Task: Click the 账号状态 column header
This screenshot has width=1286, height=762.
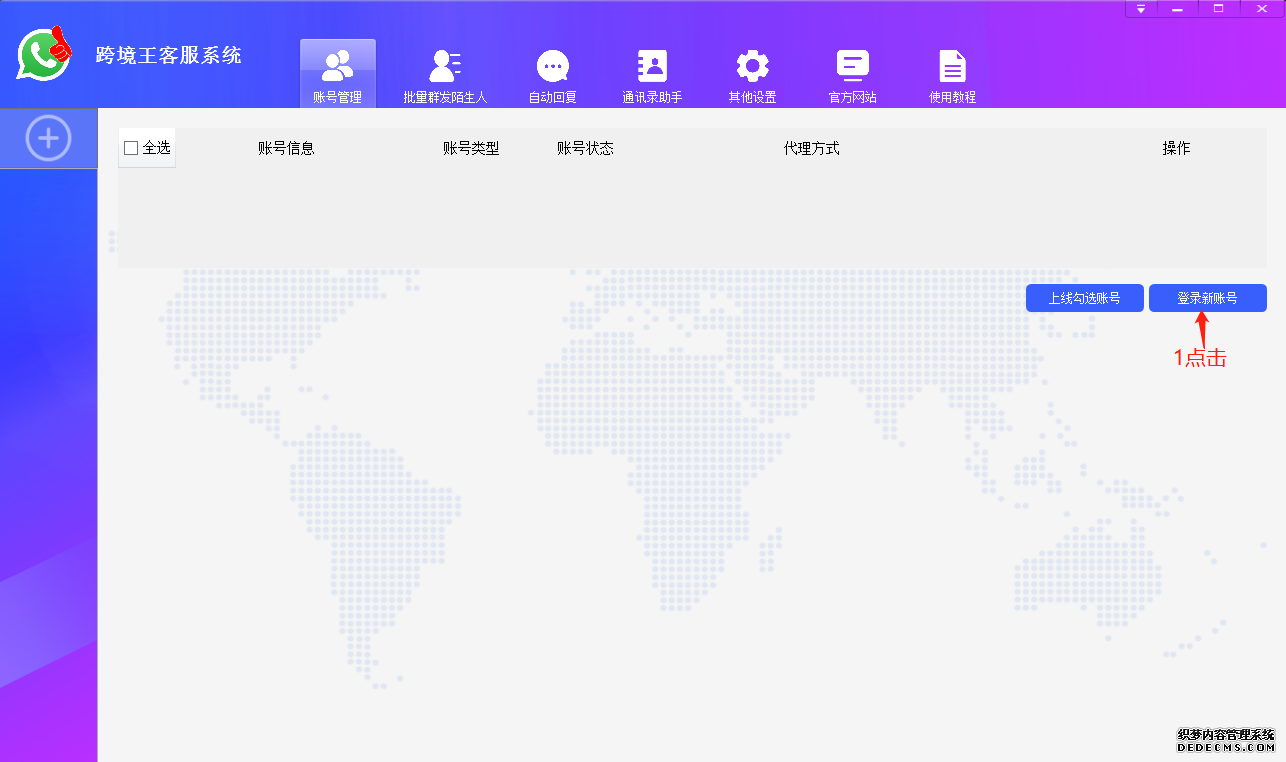Action: [x=585, y=148]
